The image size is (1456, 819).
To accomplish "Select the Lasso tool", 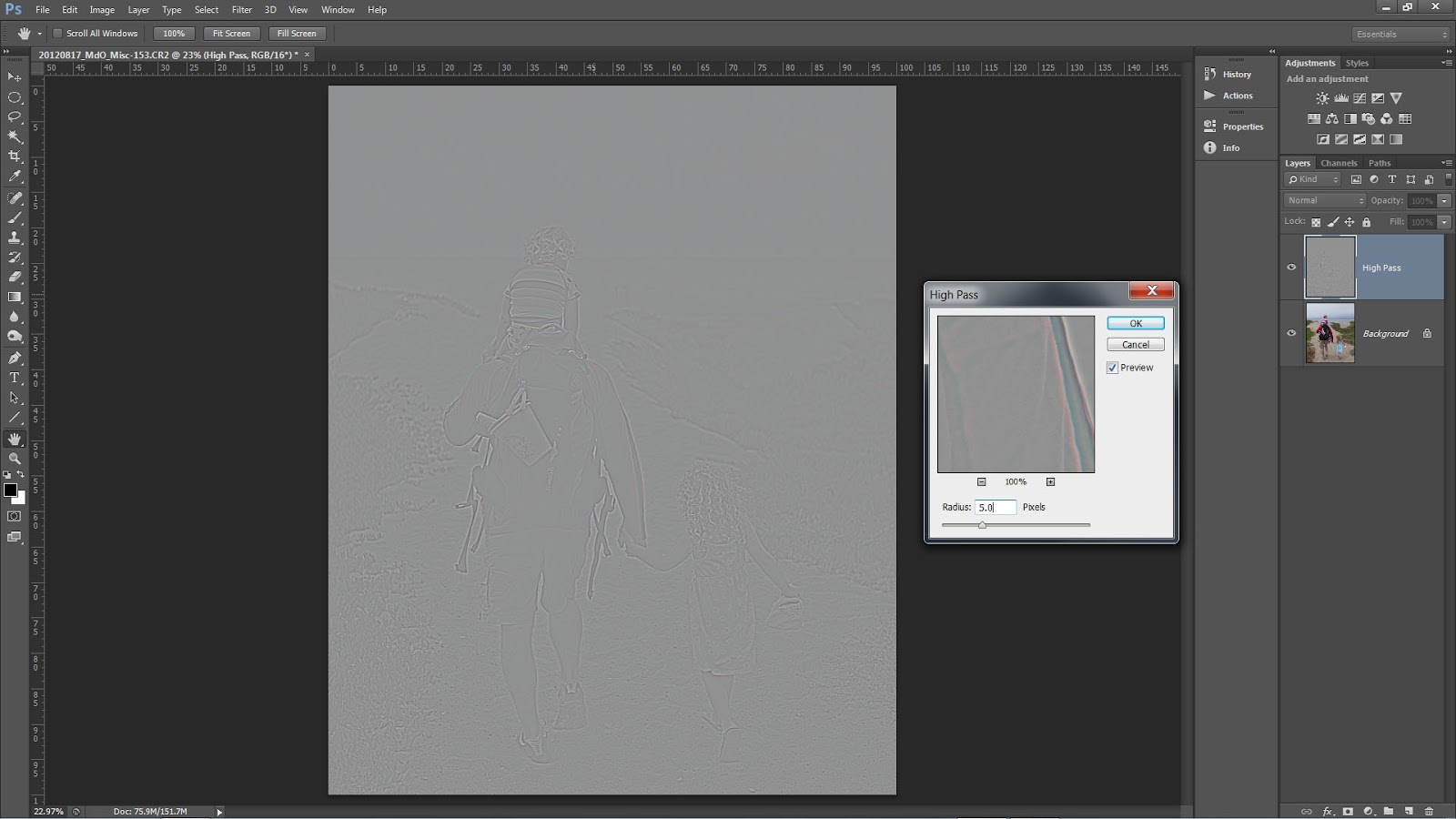I will tap(15, 116).
